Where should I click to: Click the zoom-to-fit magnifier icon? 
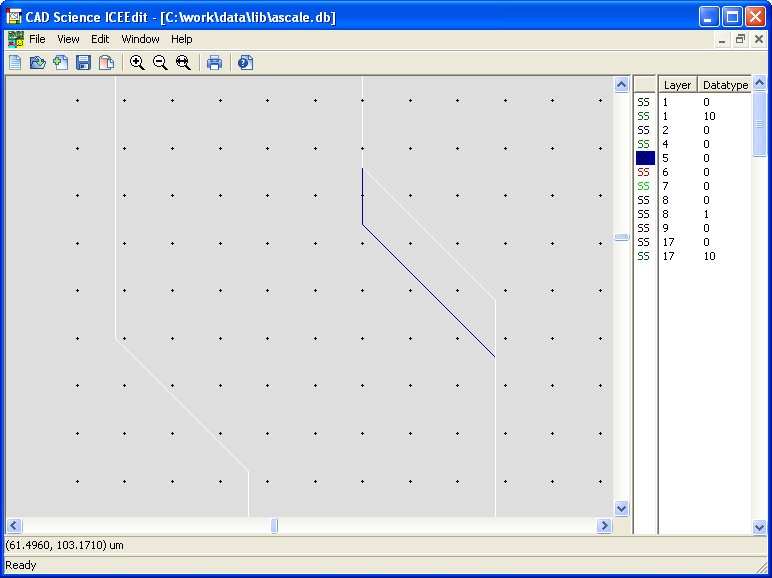183,63
